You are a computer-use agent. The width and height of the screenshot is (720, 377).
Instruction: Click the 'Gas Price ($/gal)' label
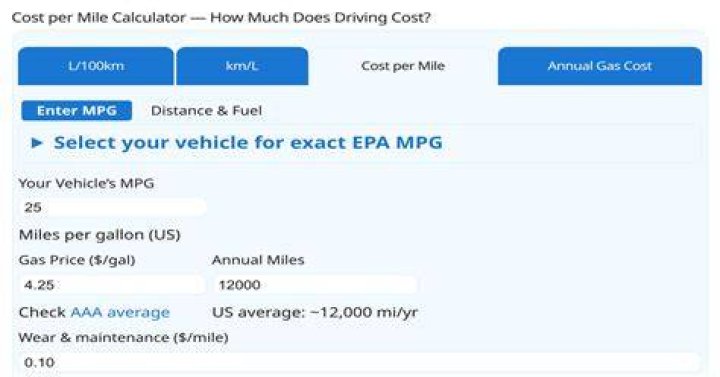77,260
